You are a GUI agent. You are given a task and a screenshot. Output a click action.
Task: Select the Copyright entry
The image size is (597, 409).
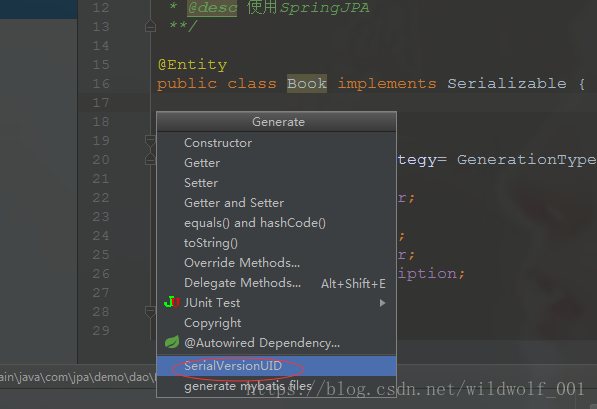(276, 323)
